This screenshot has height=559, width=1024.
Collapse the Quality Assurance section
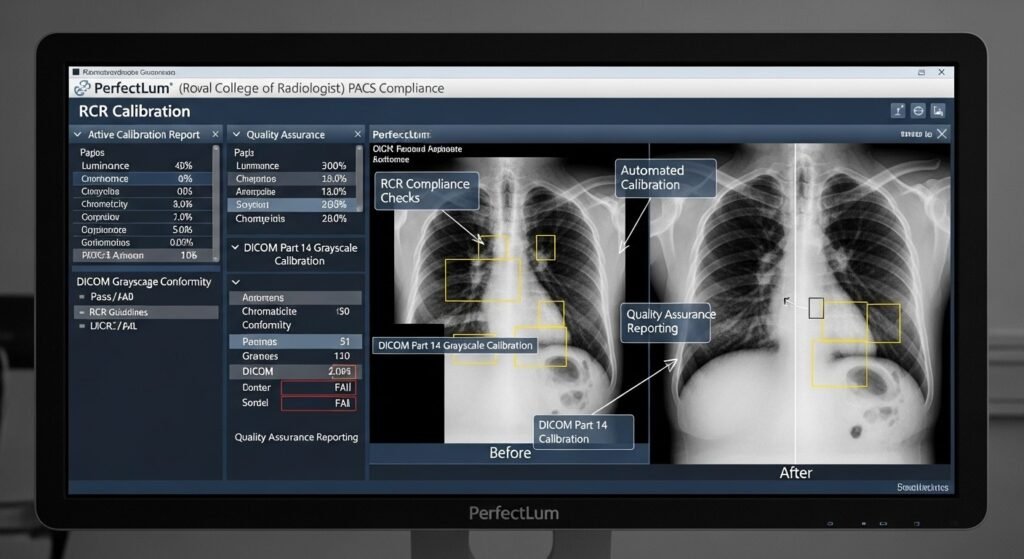coord(236,134)
